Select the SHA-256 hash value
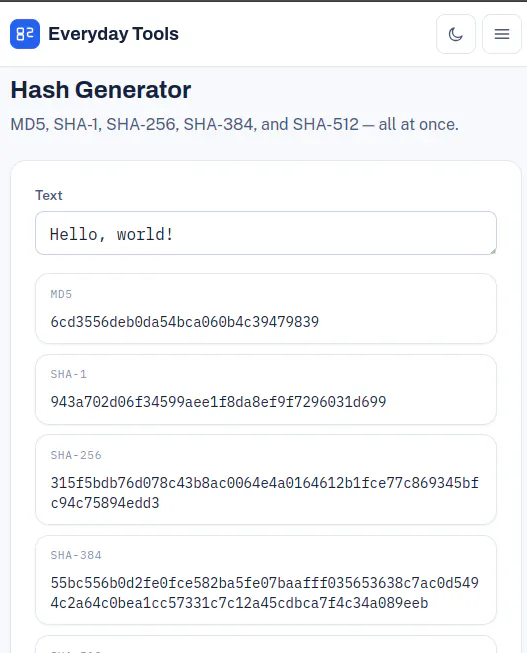The height and width of the screenshot is (653, 527). (265, 493)
